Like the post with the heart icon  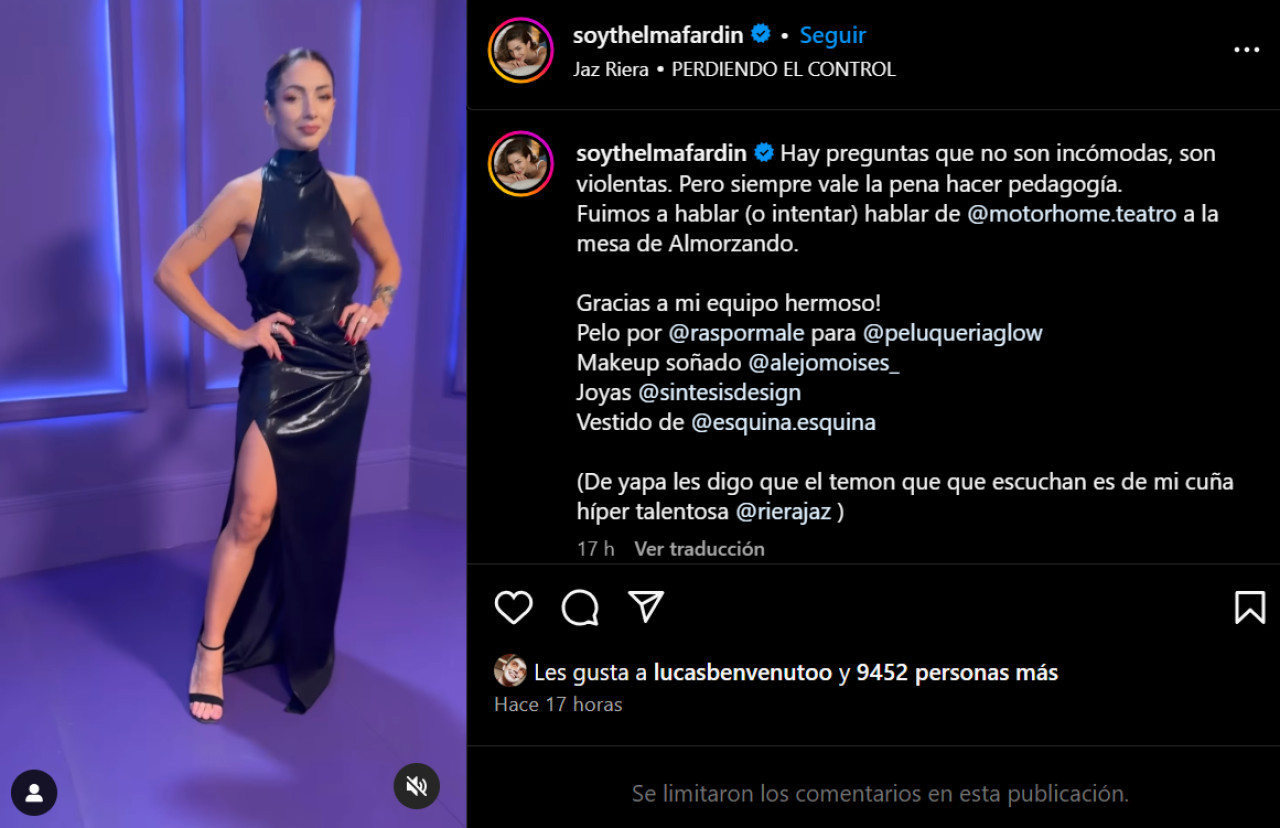(514, 607)
